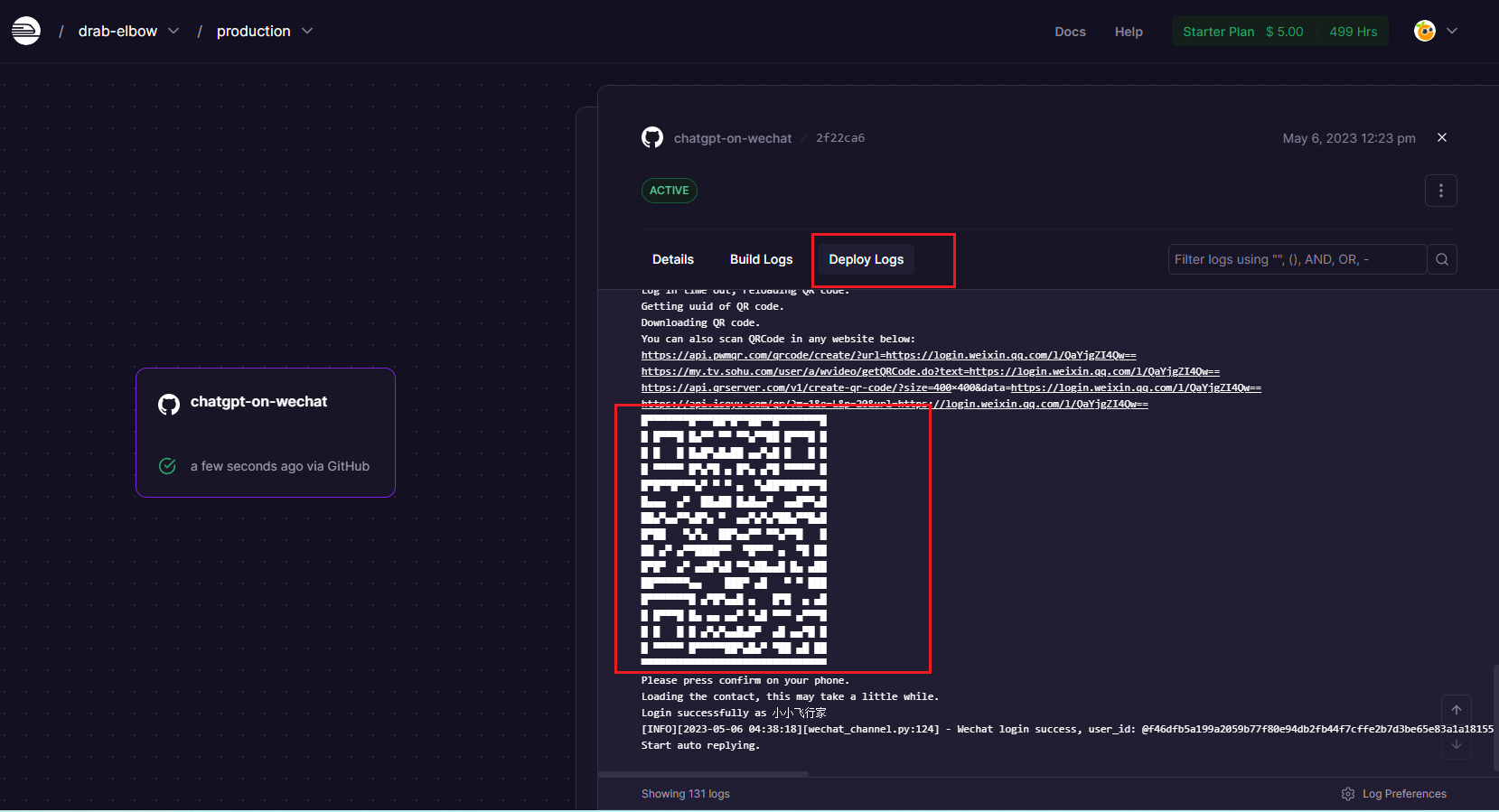The width and height of the screenshot is (1499, 812).
Task: Close the deployment panel
Action: pyautogui.click(x=1442, y=137)
